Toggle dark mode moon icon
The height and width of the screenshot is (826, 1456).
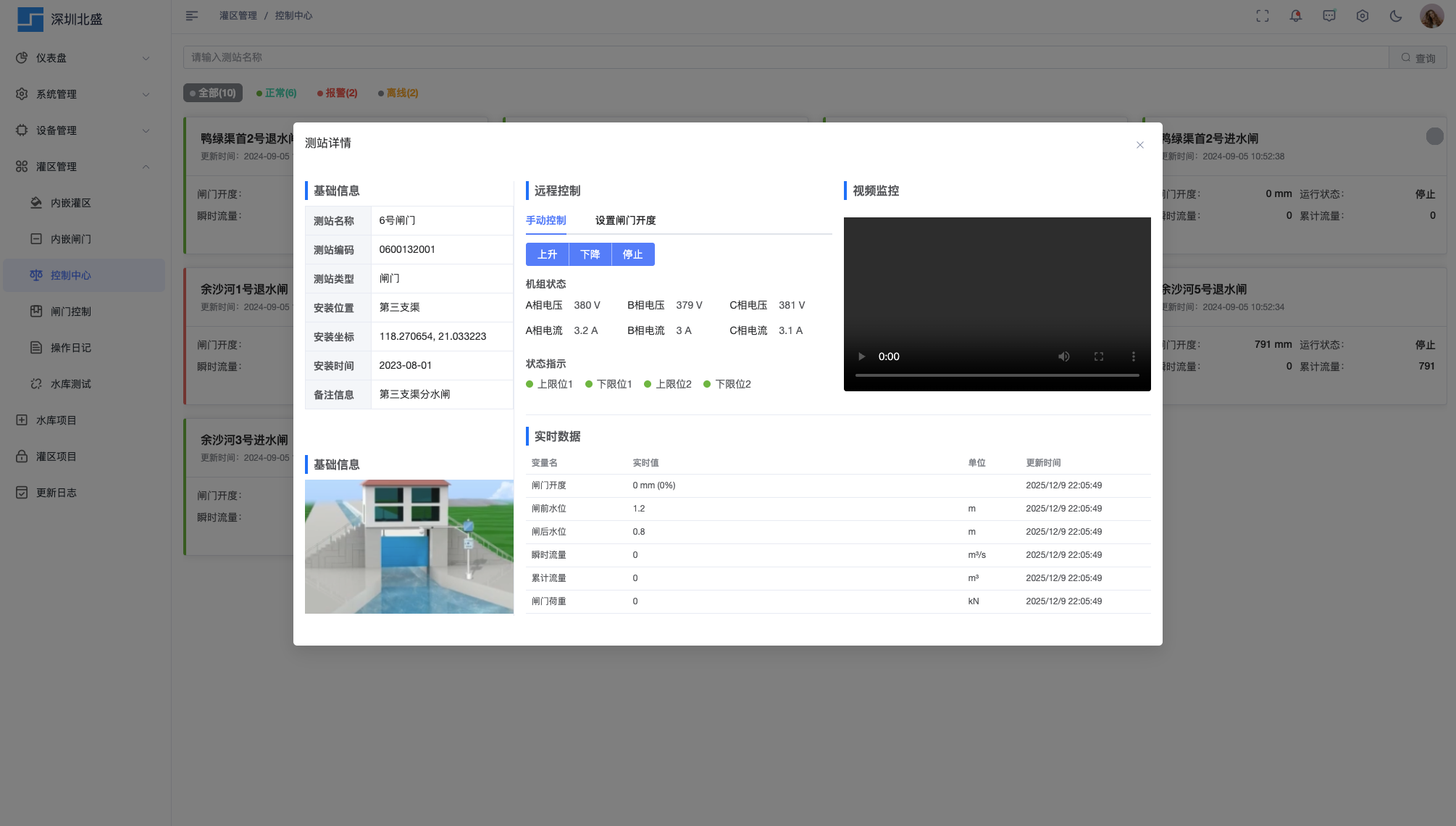coord(1395,16)
